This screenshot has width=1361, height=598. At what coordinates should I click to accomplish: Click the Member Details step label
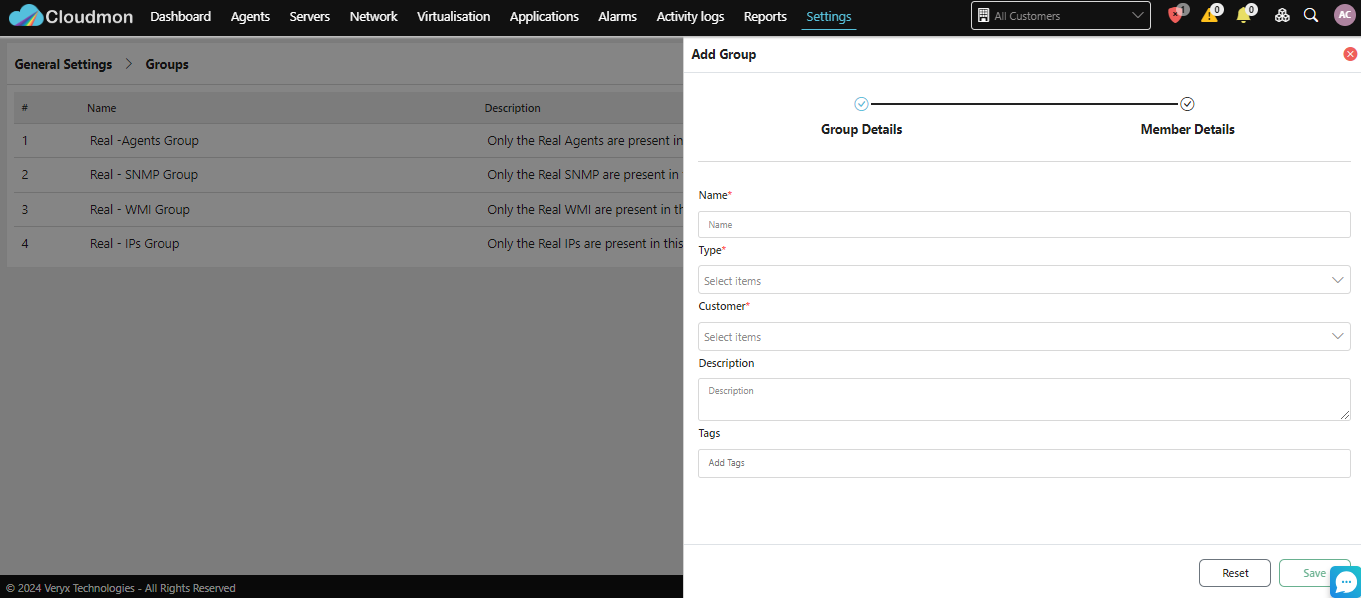(x=1187, y=129)
